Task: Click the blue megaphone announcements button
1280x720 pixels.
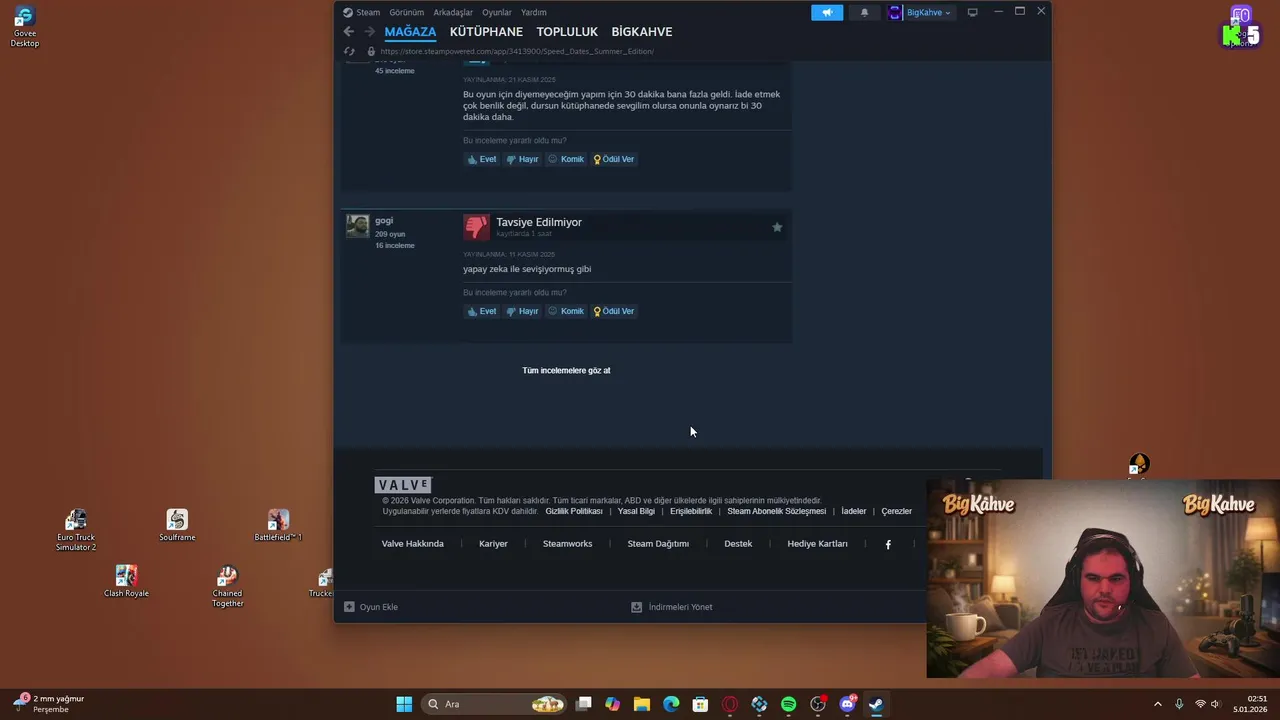Action: coord(827,12)
